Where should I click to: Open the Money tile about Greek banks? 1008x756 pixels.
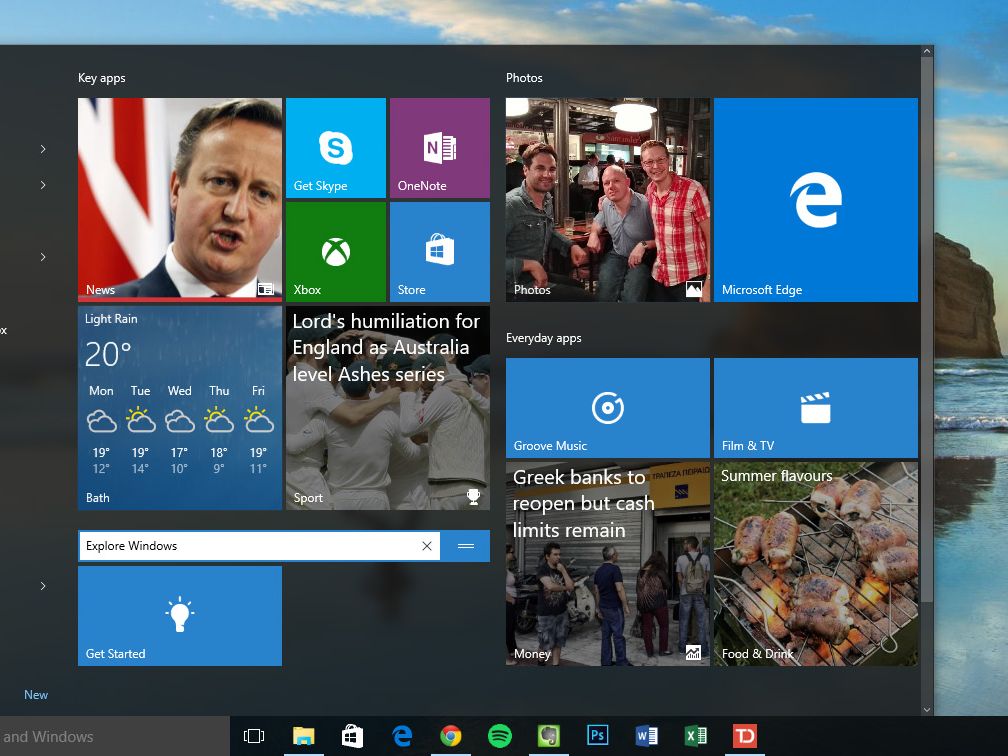click(608, 564)
